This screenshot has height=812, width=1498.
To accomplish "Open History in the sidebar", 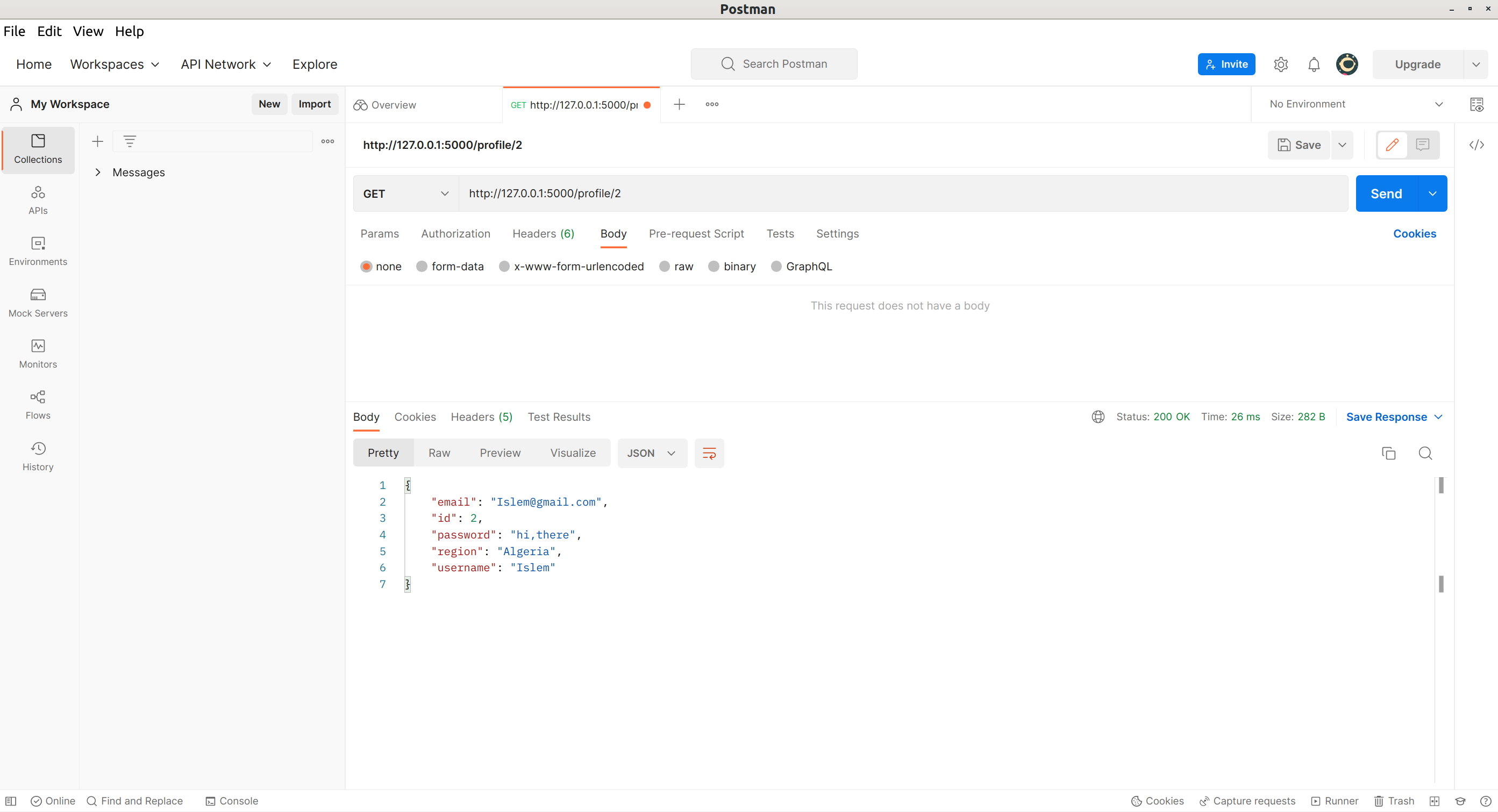I will 38,456.
